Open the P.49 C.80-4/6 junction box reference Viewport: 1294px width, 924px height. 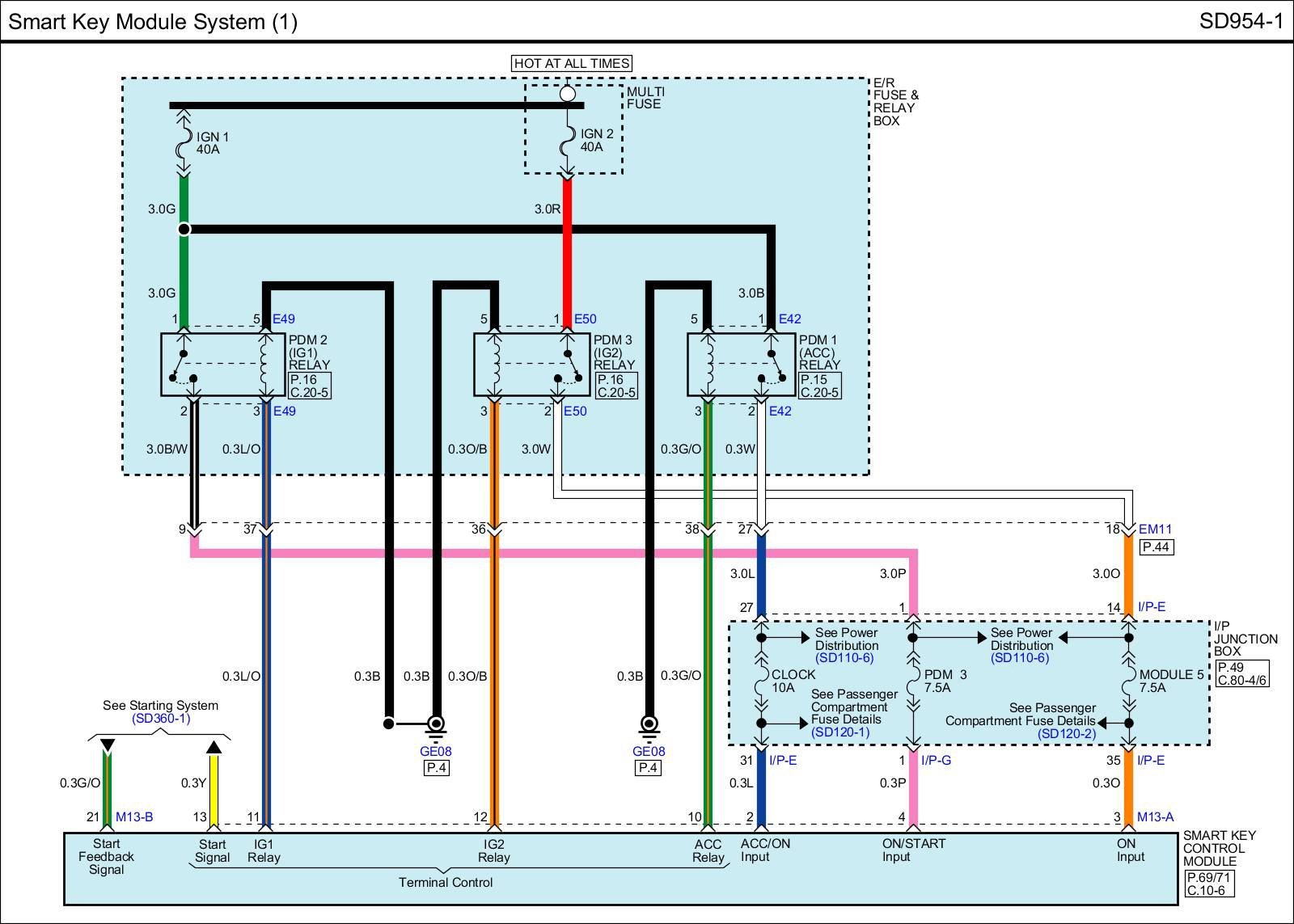[x=1242, y=673]
